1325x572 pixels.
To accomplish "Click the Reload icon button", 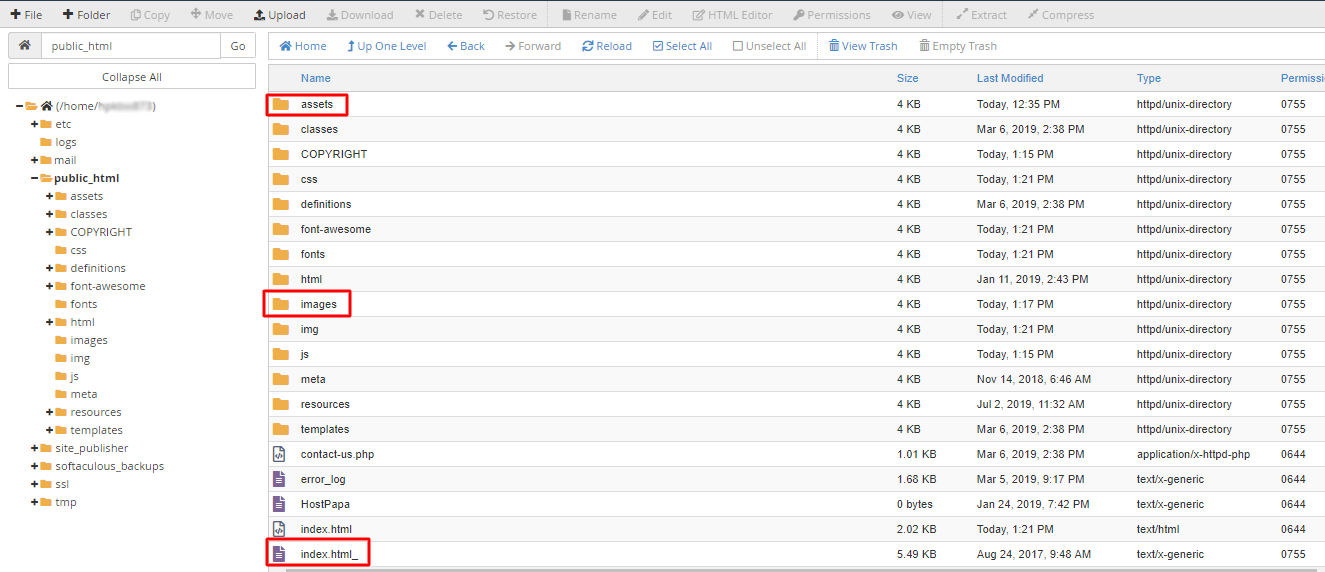I will point(588,46).
